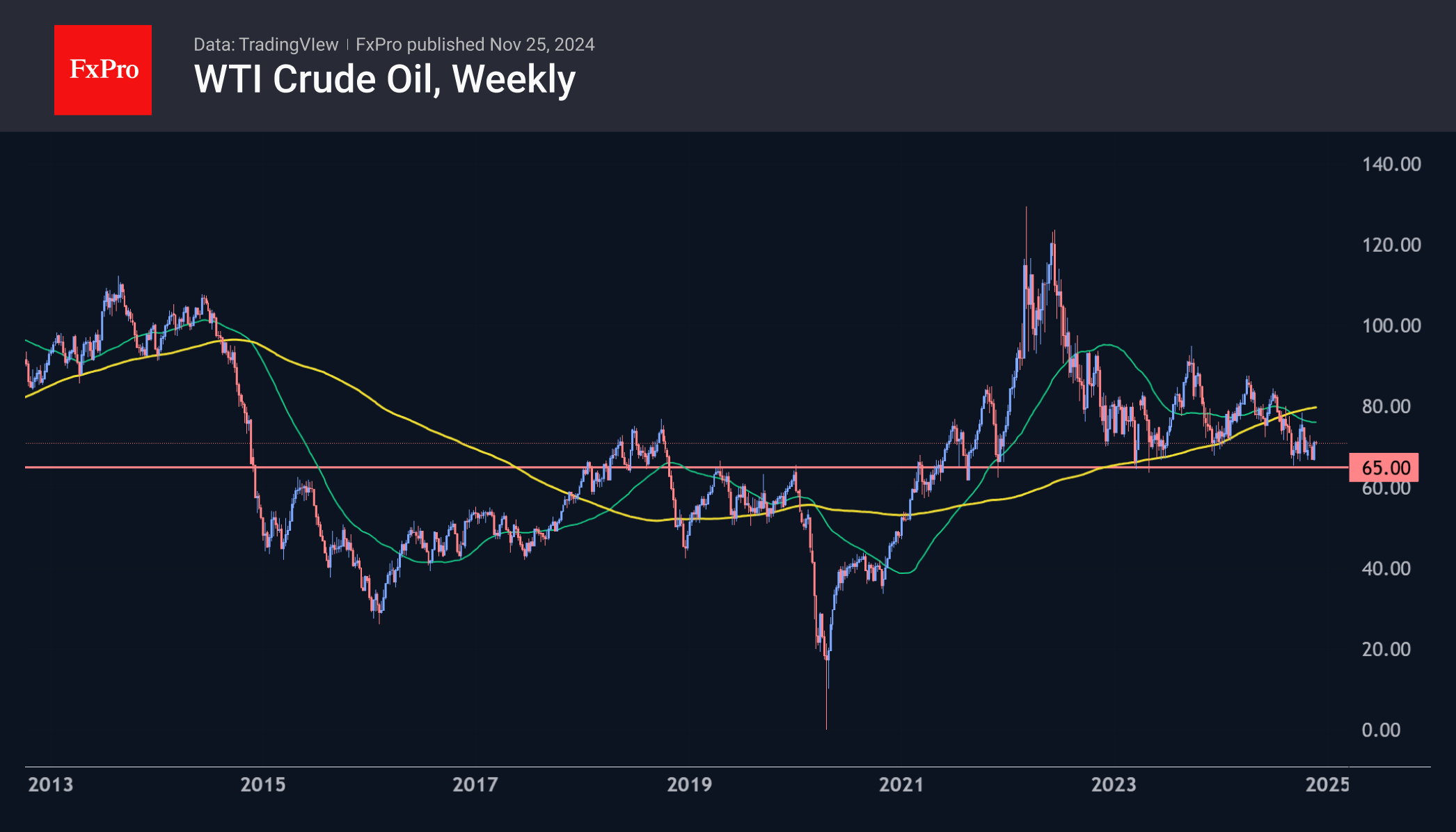Click the 2023 year label on time axis
The image size is (1456, 832).
[1114, 785]
